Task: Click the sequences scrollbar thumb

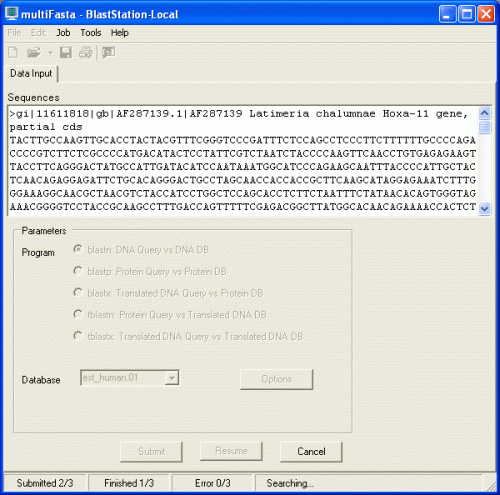Action: click(485, 127)
